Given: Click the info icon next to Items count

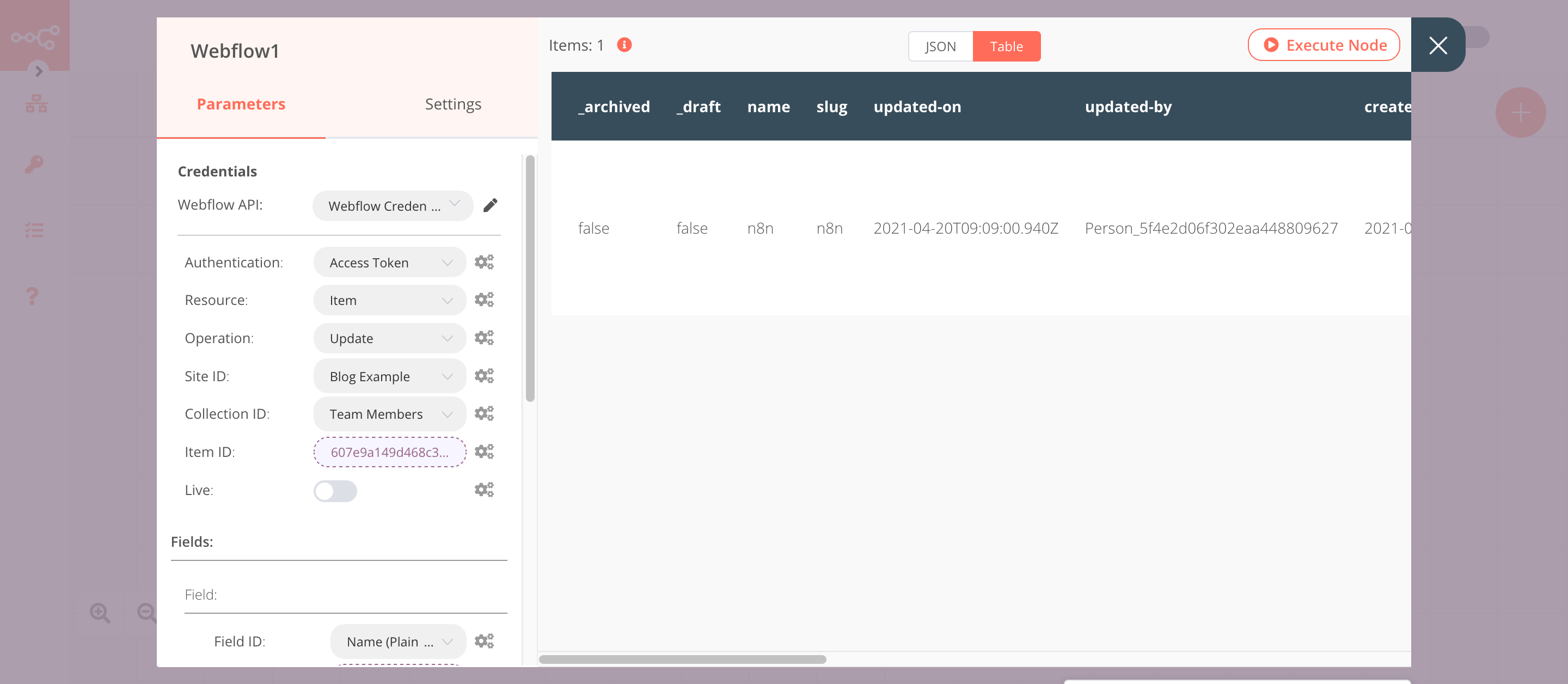Looking at the screenshot, I should tap(624, 45).
